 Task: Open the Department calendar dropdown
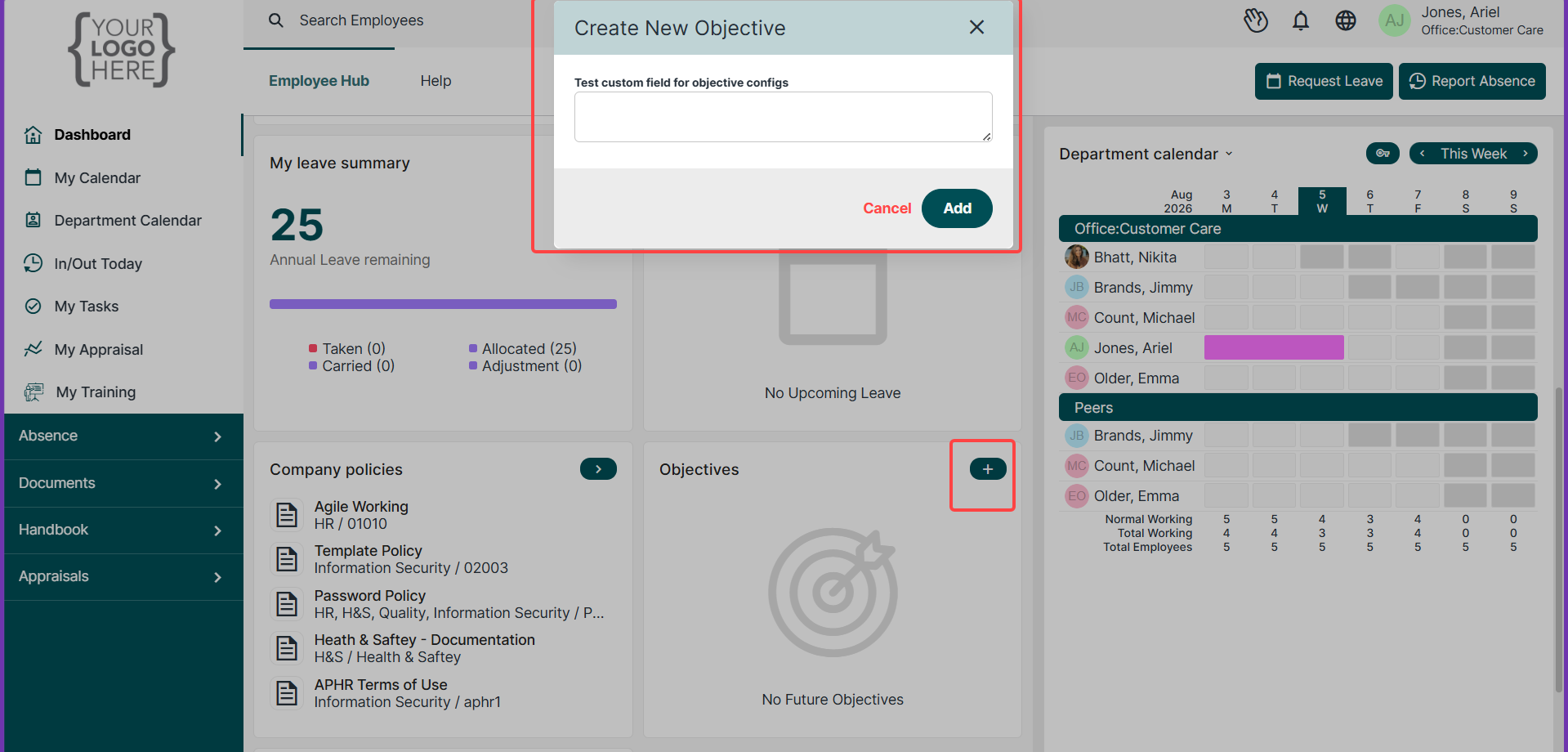click(1146, 154)
